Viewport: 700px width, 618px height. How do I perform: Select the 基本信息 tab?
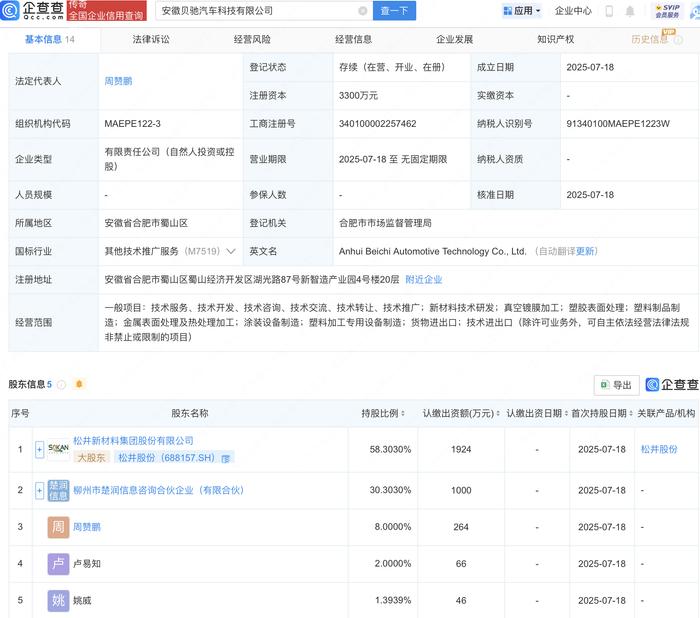pyautogui.click(x=49, y=39)
